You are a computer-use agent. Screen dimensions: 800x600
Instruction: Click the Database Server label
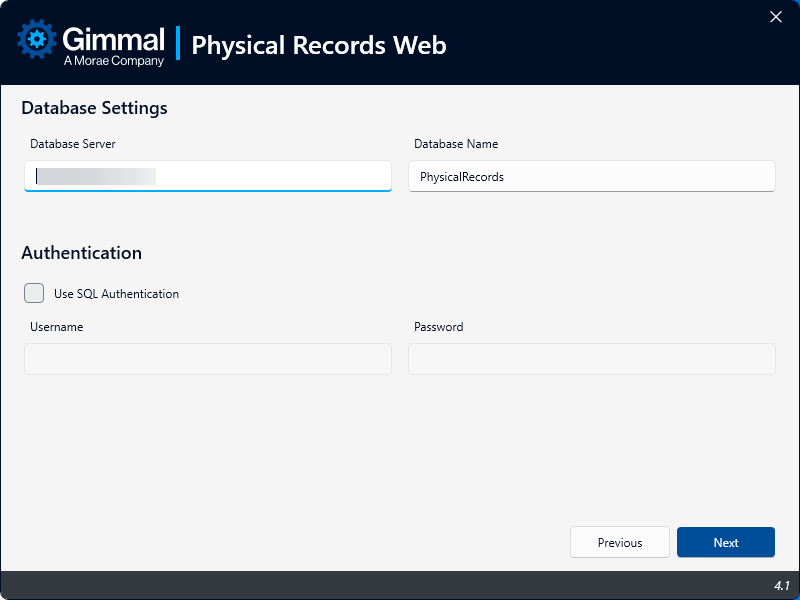click(x=73, y=144)
